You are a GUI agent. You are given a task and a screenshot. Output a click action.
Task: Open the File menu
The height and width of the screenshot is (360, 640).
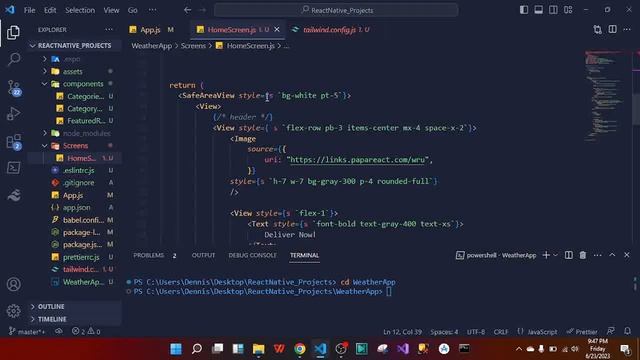(29, 10)
